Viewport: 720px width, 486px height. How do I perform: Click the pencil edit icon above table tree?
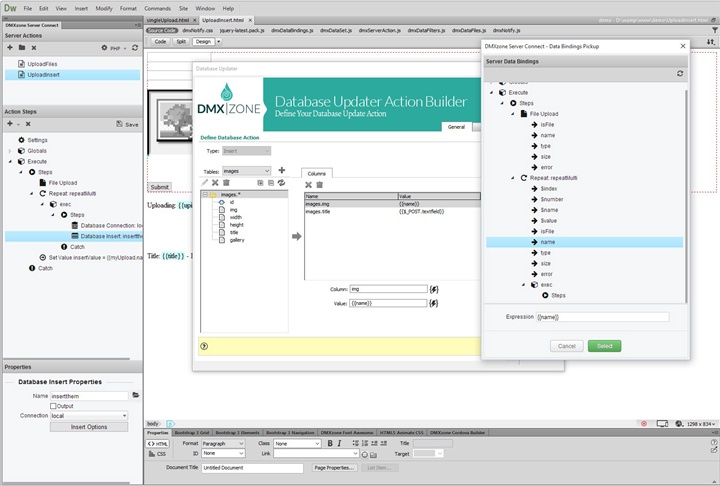click(204, 183)
